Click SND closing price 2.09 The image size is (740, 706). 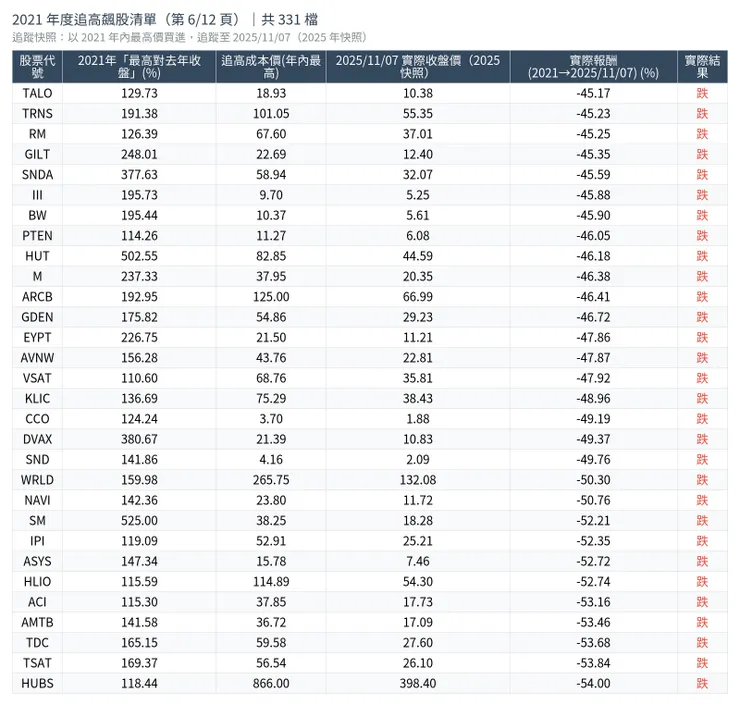418,459
